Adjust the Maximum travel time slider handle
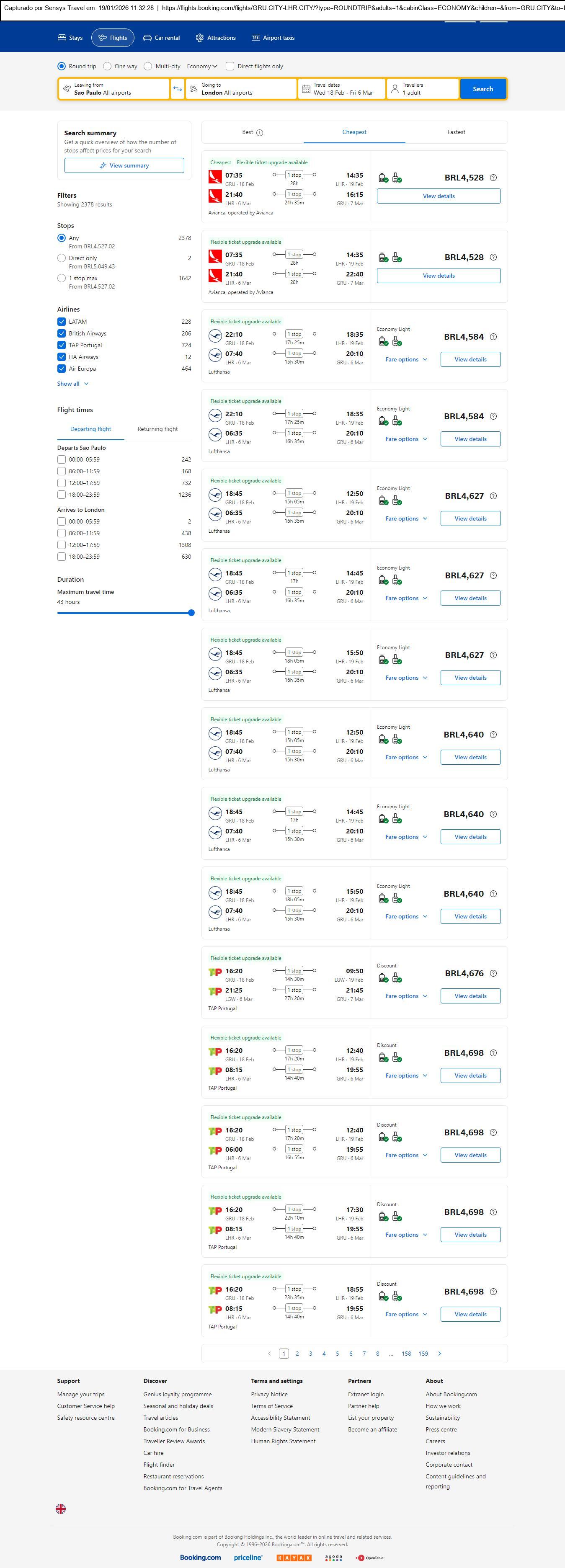This screenshot has height=1568, width=565. [191, 613]
